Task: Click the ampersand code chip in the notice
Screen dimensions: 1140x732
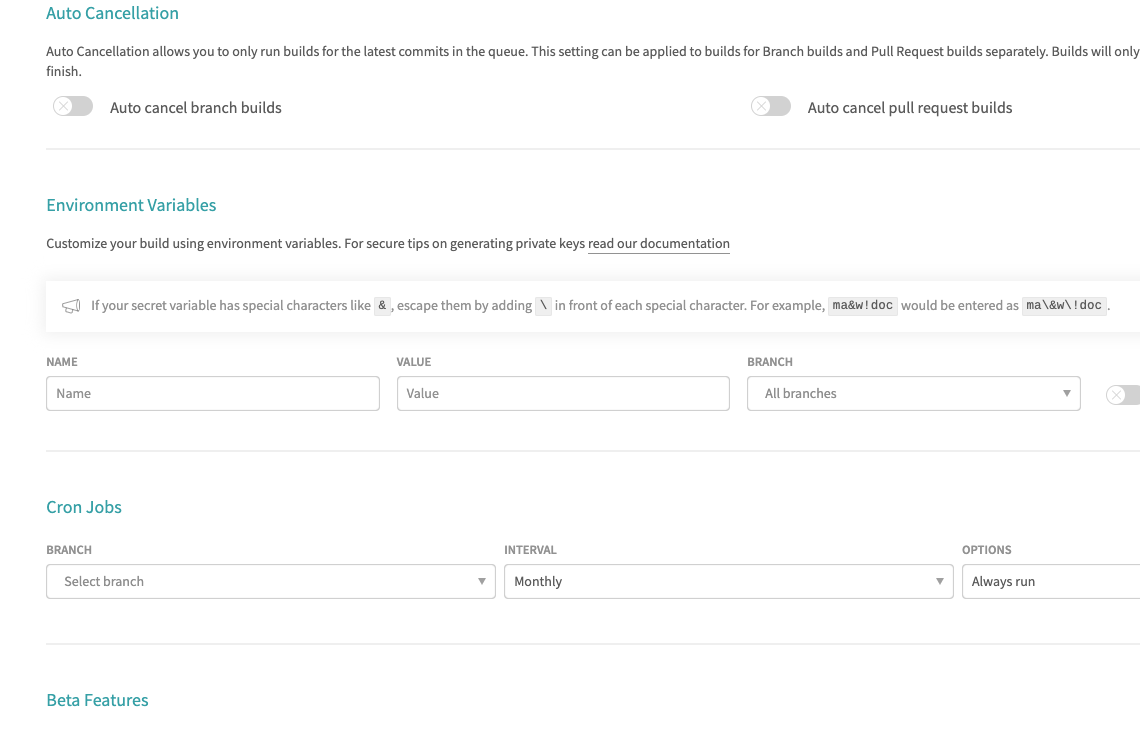Action: (382, 305)
